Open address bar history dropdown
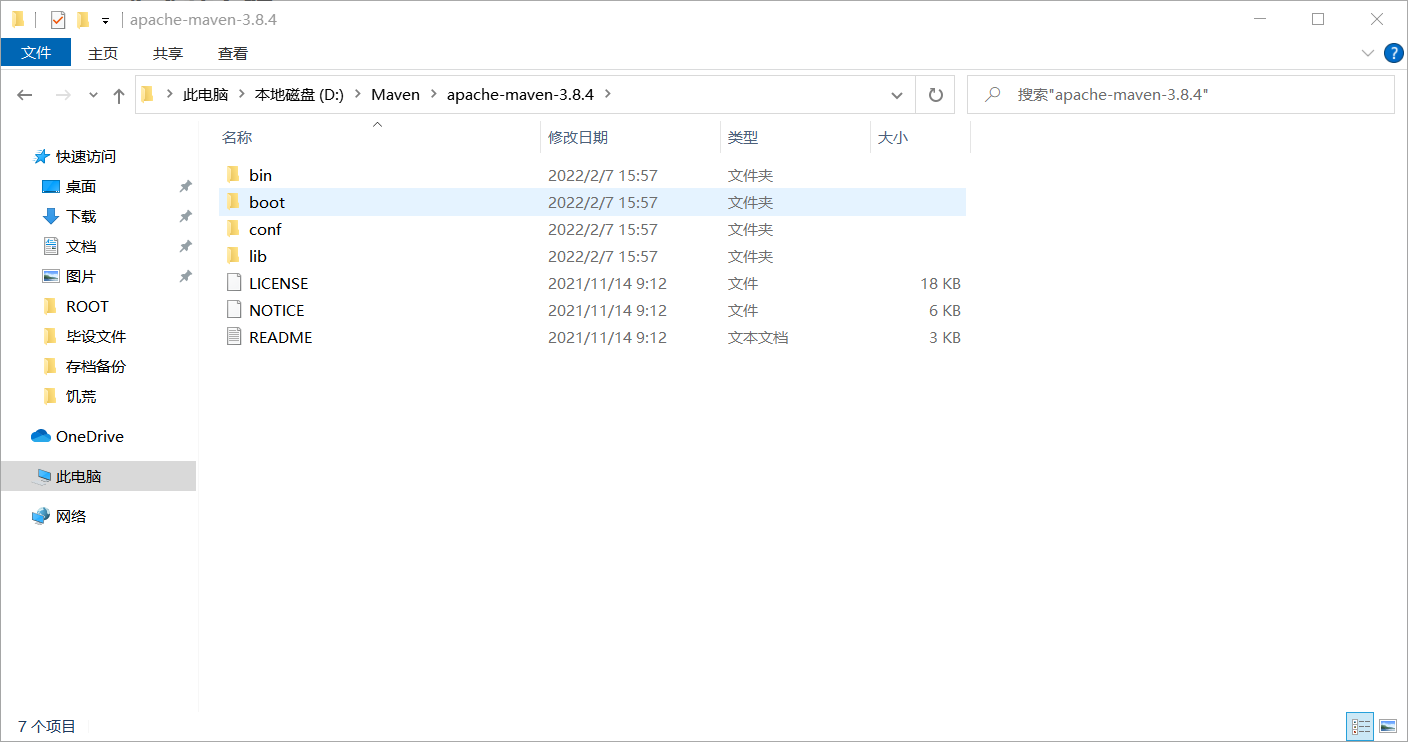The height and width of the screenshot is (742, 1408). (897, 95)
